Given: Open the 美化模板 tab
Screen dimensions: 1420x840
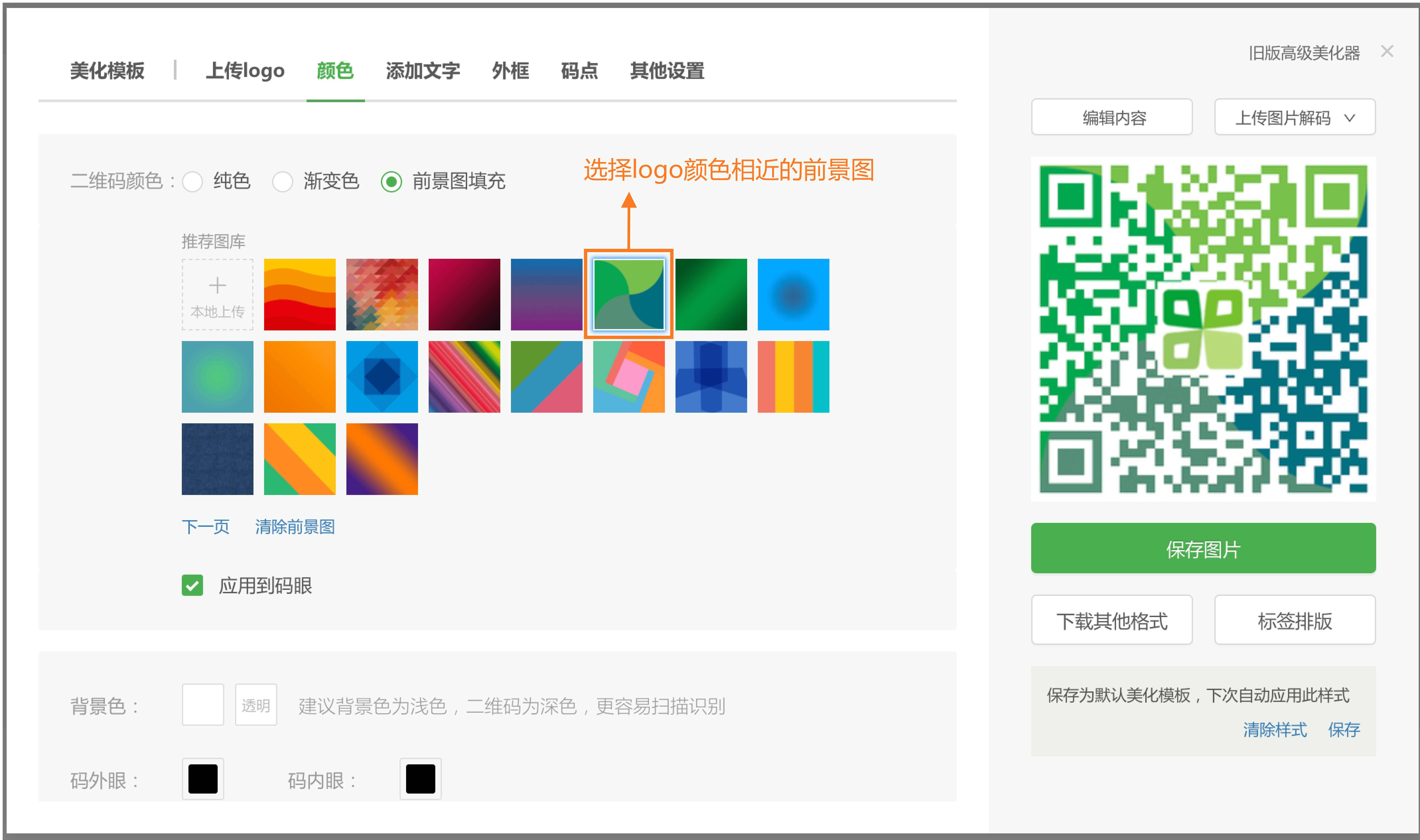Looking at the screenshot, I should [107, 71].
